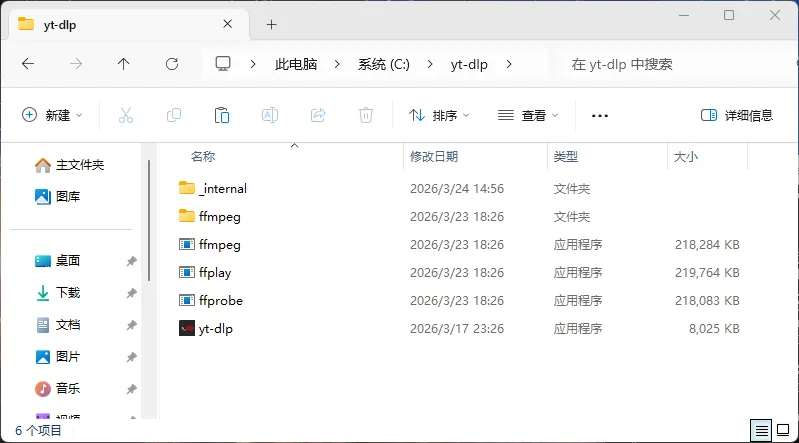Click the Delete trash icon
The width and height of the screenshot is (799, 443).
[x=366, y=115]
